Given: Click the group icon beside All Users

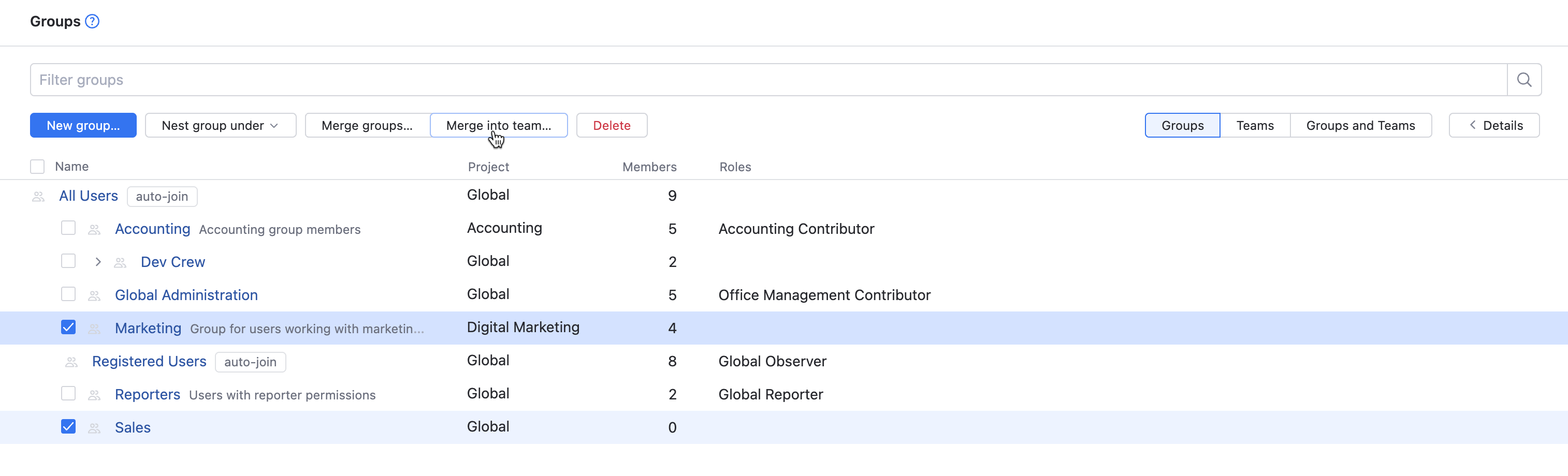Looking at the screenshot, I should click(38, 197).
